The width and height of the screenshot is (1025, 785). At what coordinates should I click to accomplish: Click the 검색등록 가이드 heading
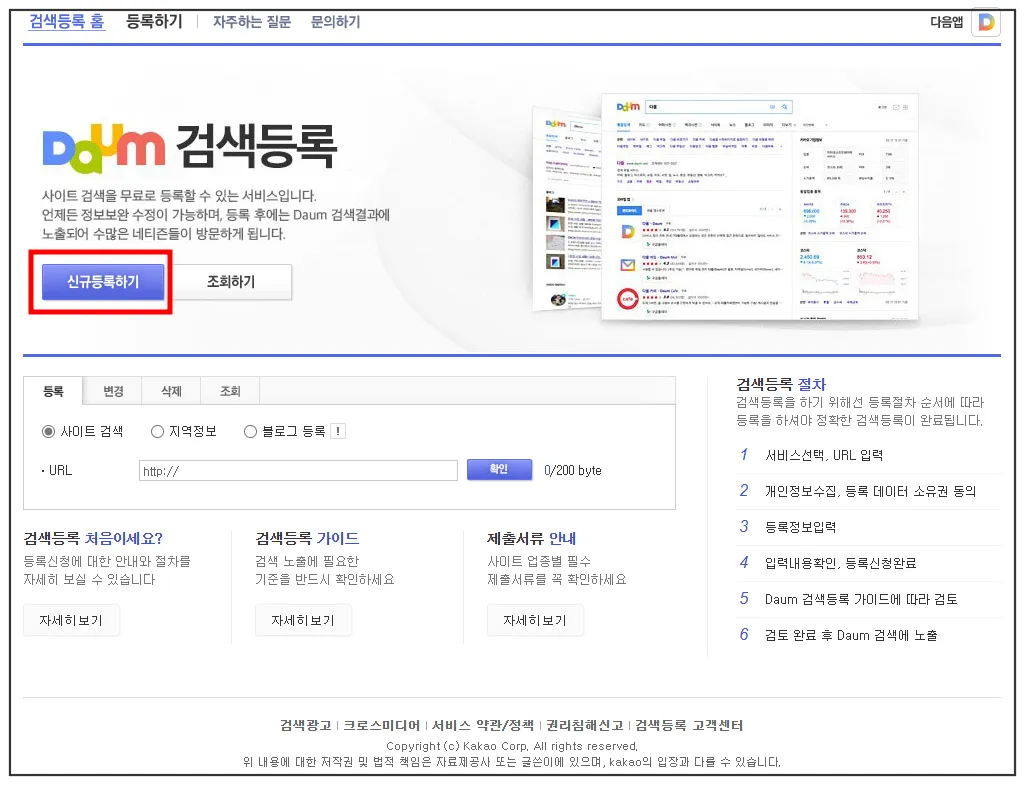click(x=307, y=539)
